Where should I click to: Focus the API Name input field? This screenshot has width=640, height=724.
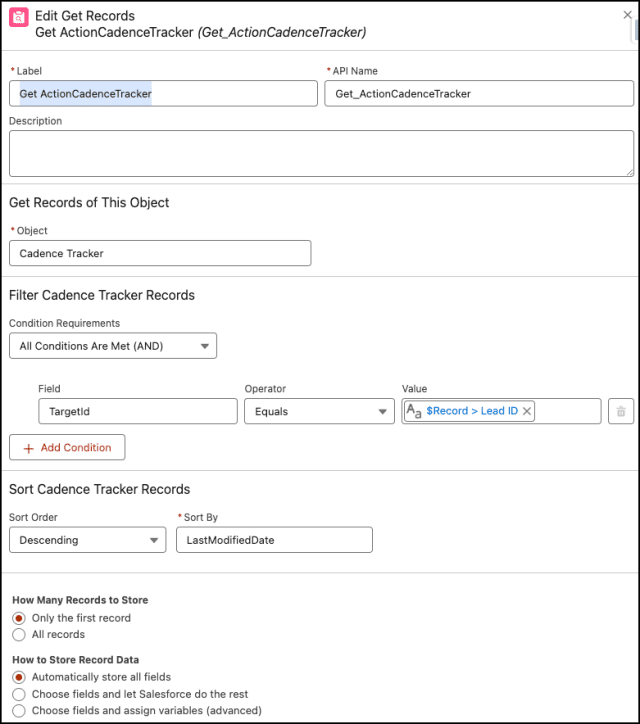[479, 93]
